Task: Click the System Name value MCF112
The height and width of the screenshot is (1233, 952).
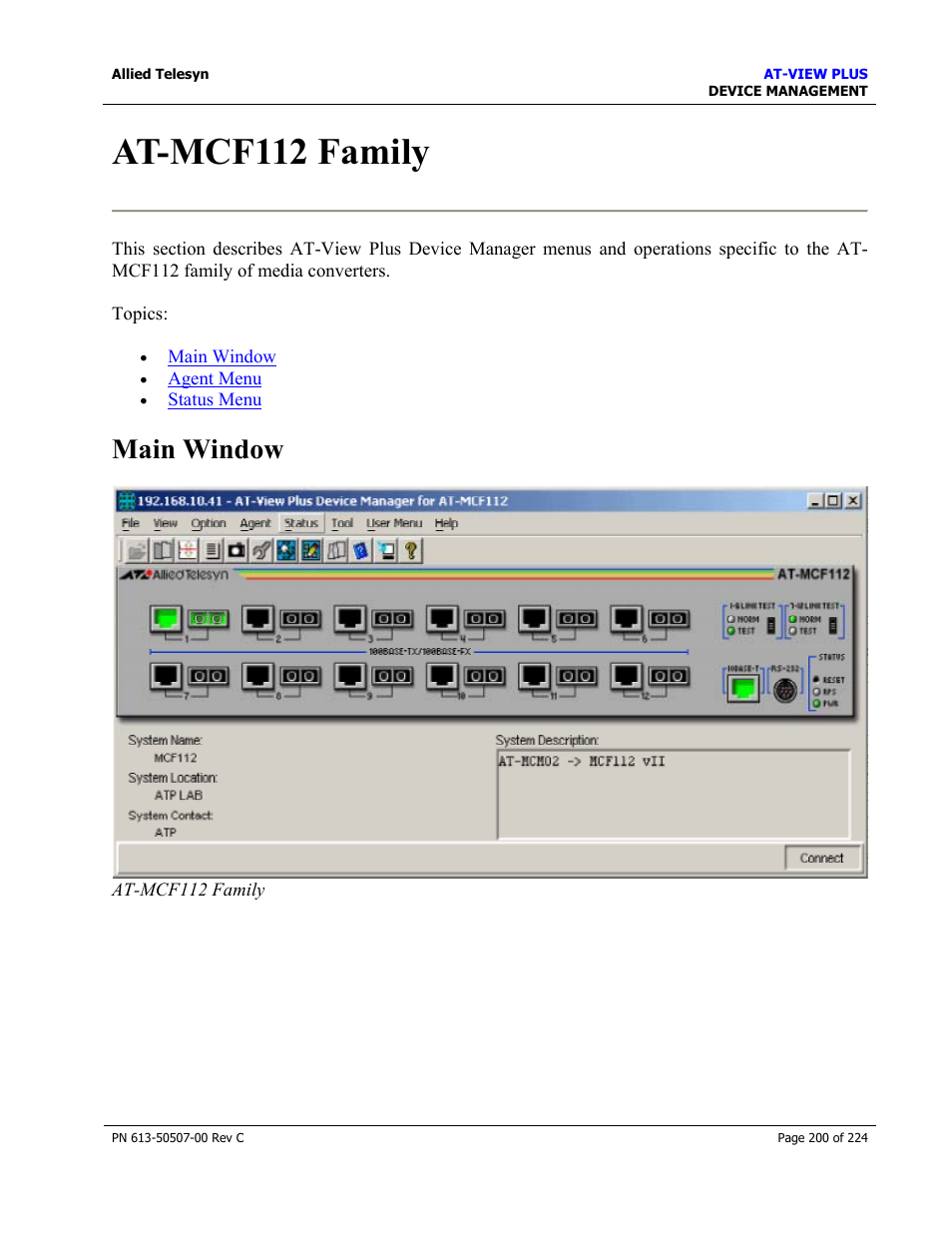Action: [176, 758]
